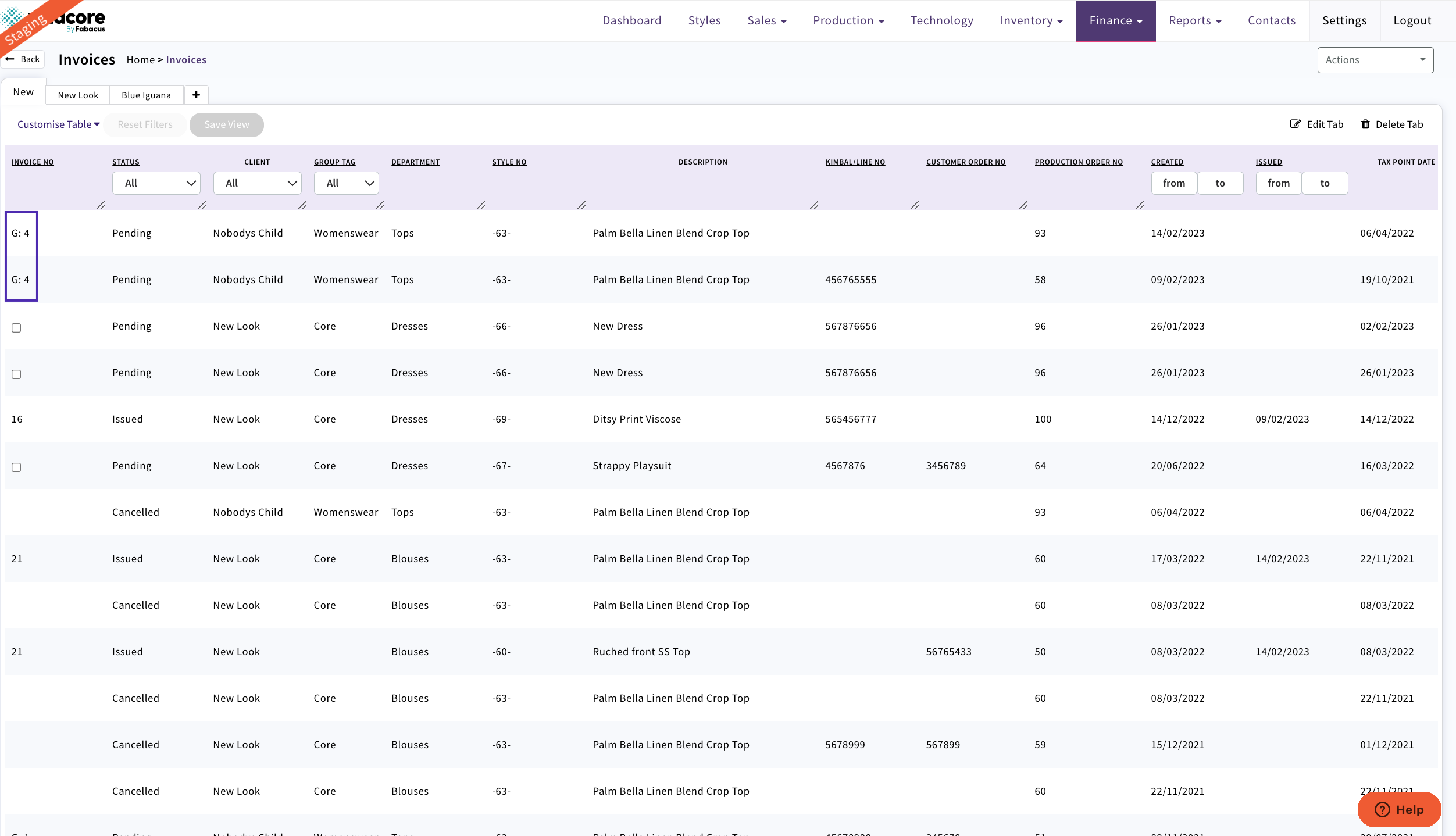Open the Help widget
The image size is (1456, 836).
pyautogui.click(x=1398, y=809)
